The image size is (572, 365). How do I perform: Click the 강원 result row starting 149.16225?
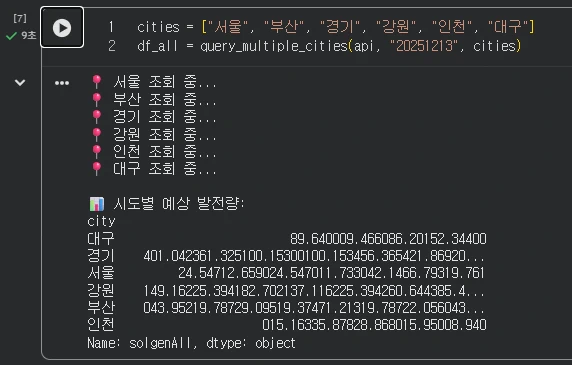pyautogui.click(x=314, y=291)
